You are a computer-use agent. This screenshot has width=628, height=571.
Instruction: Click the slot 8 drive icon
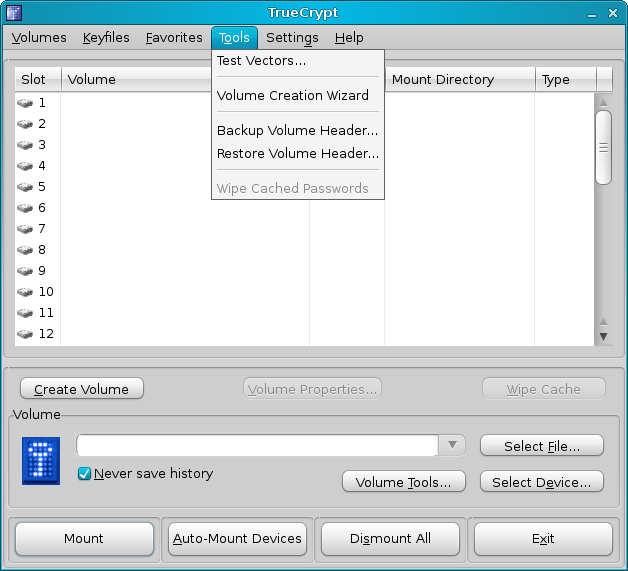click(x=25, y=250)
